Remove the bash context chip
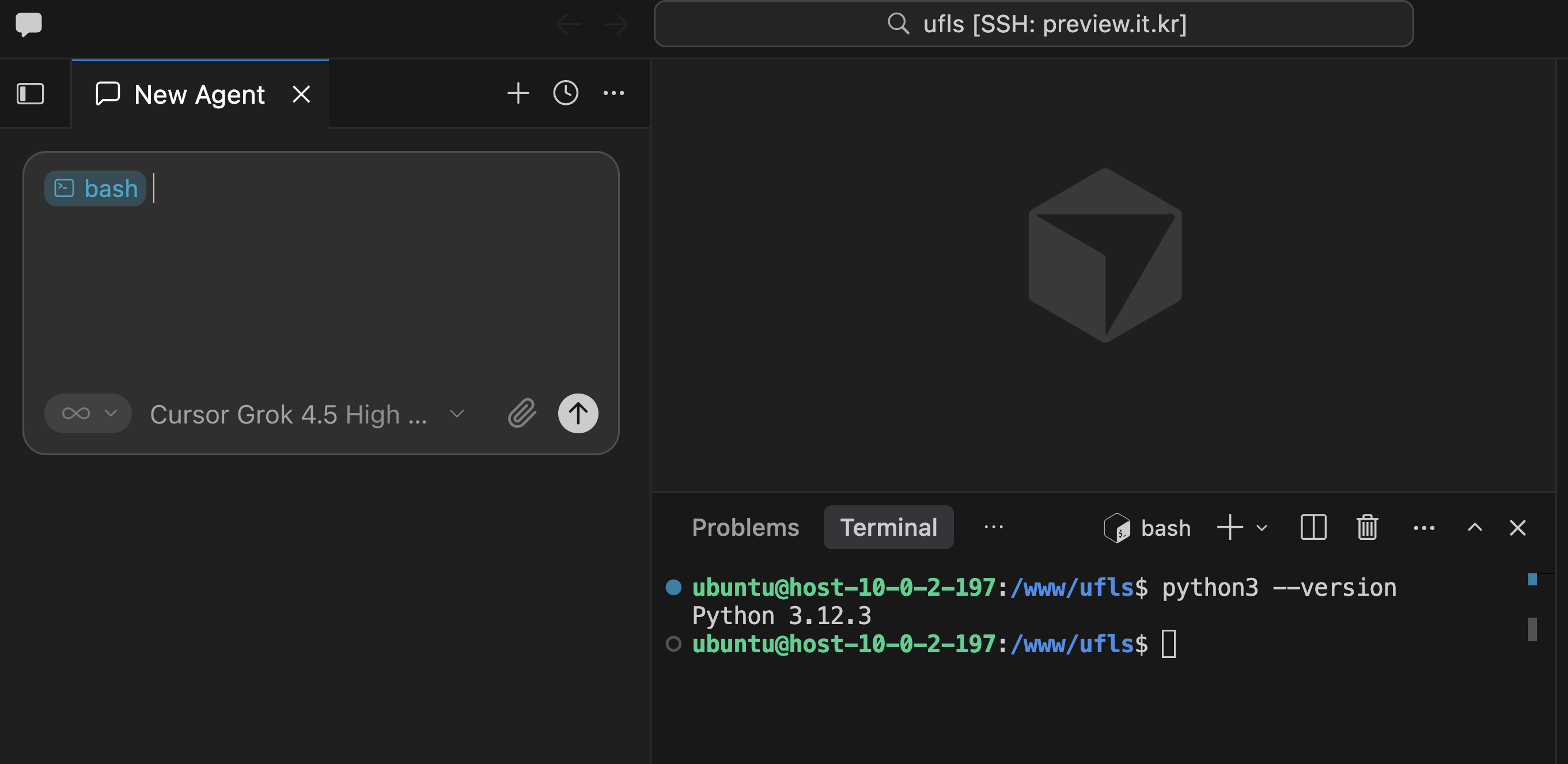1568x764 pixels. tap(95, 189)
